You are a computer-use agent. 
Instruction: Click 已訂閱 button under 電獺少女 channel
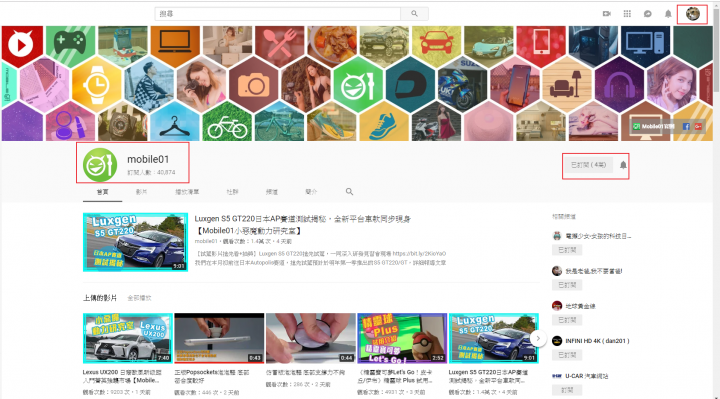click(567, 250)
